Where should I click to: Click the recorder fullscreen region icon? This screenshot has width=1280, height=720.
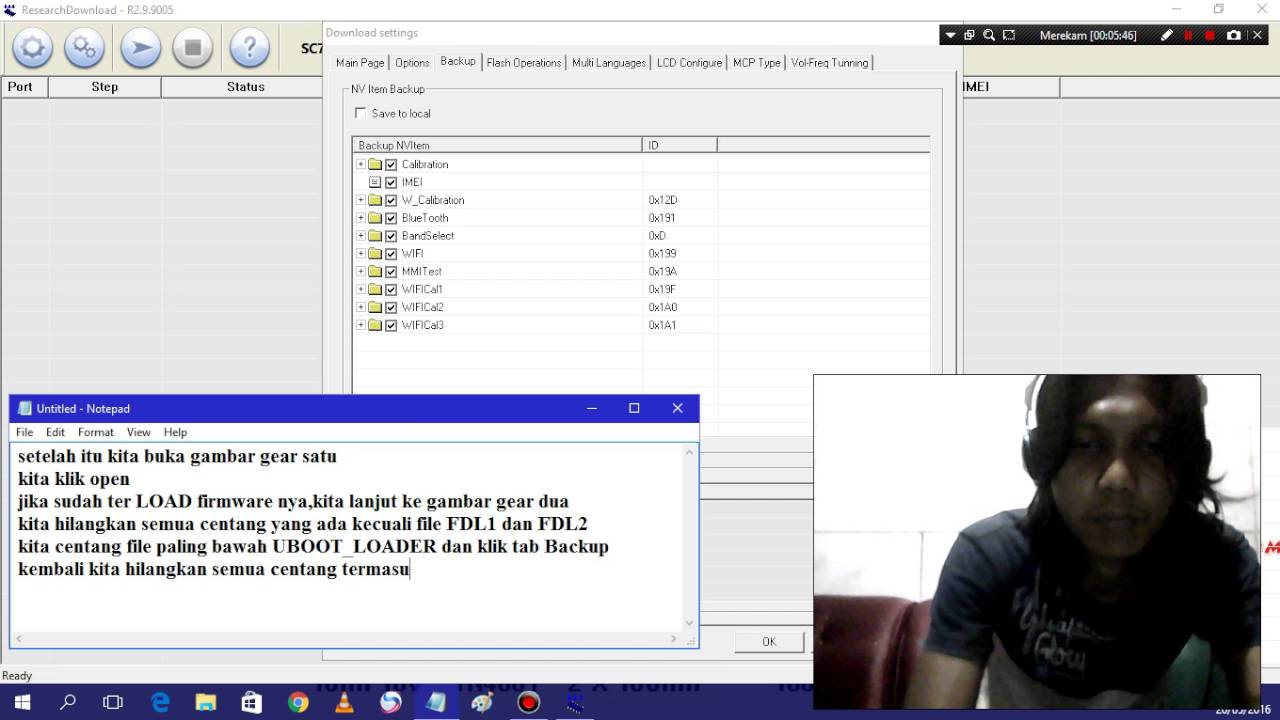[1009, 35]
